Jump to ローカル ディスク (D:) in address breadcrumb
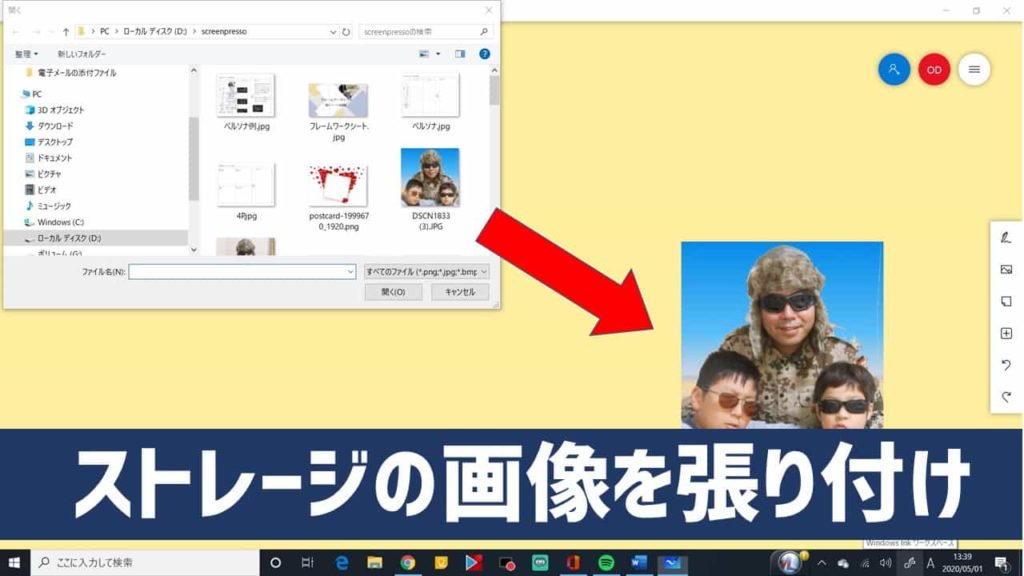The width and height of the screenshot is (1024, 576). click(x=155, y=31)
